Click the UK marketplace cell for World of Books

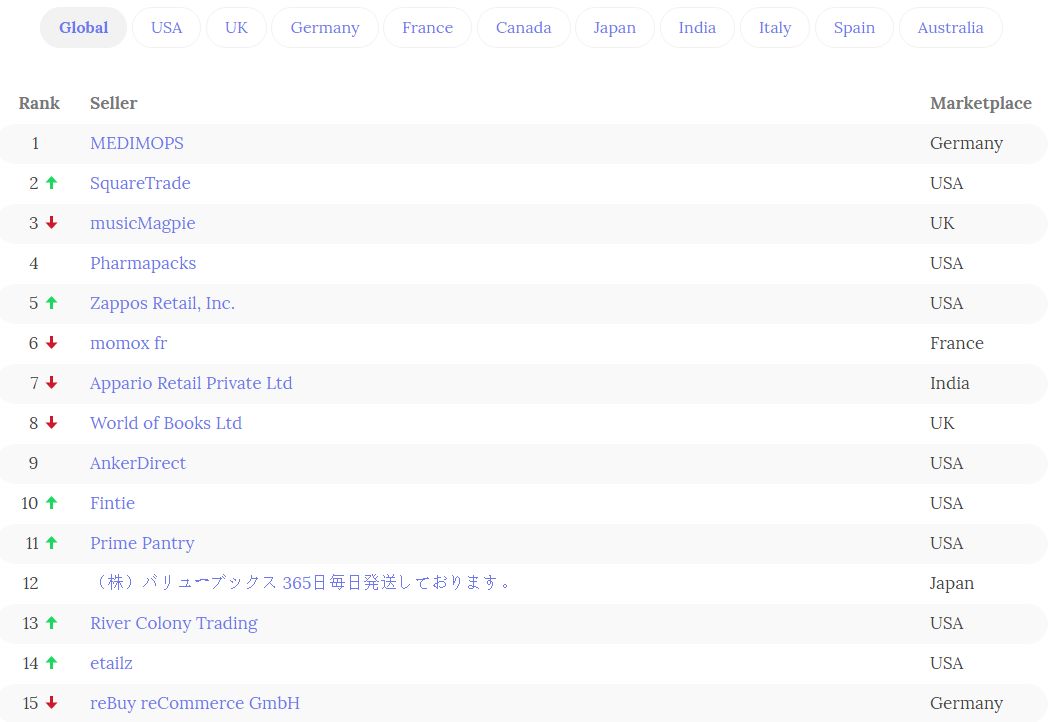(942, 423)
